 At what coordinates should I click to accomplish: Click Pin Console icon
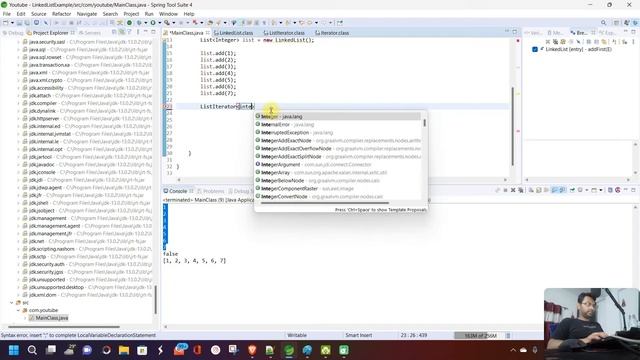[x=572, y=190]
